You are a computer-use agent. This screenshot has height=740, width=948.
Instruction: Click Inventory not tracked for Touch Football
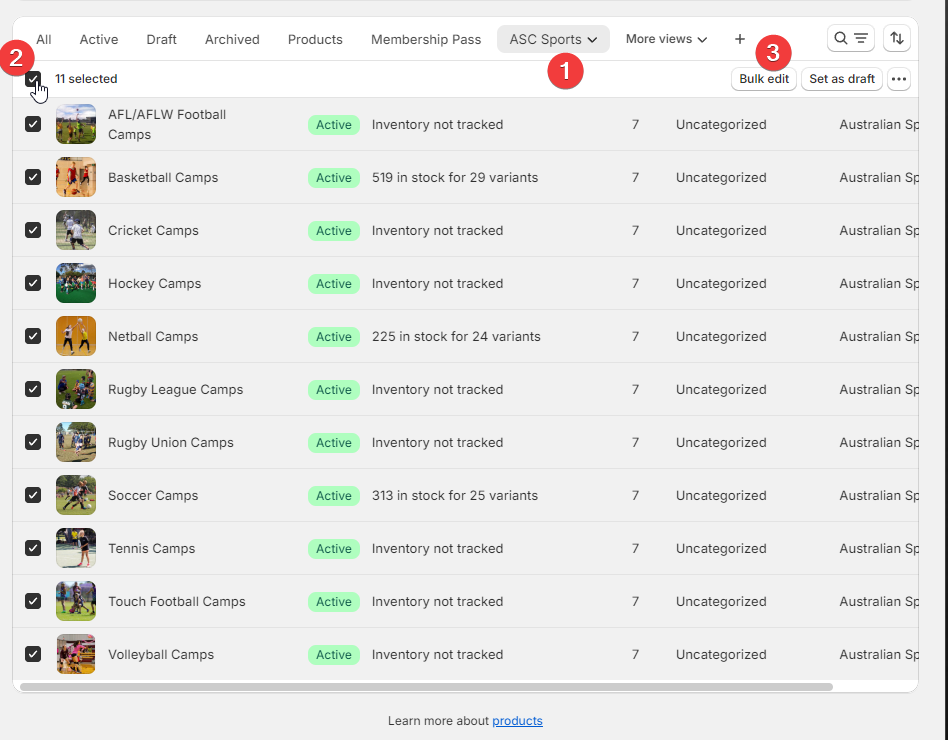tap(437, 602)
